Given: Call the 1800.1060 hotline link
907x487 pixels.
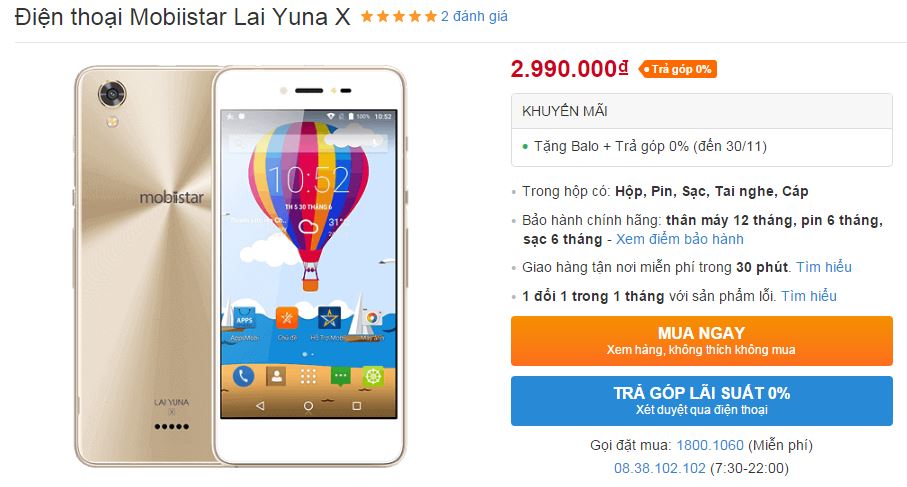Looking at the screenshot, I should pos(710,445).
